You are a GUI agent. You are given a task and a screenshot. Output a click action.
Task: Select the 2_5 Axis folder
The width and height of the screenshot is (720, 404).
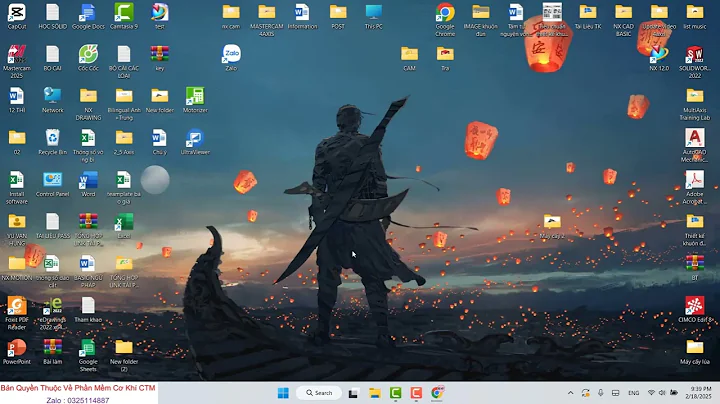point(124,142)
